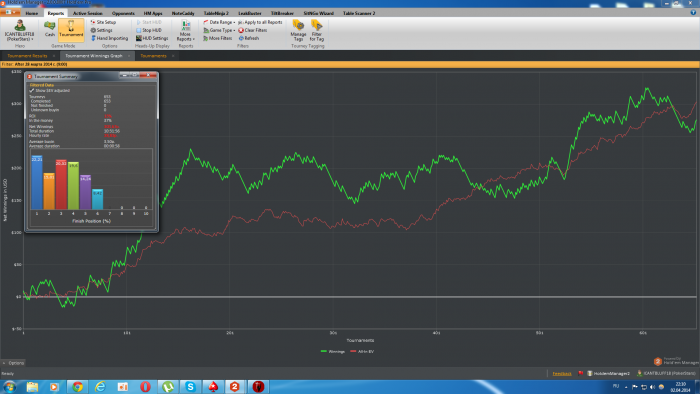Click the green 4th place finish bar

pyautogui.click(x=73, y=186)
